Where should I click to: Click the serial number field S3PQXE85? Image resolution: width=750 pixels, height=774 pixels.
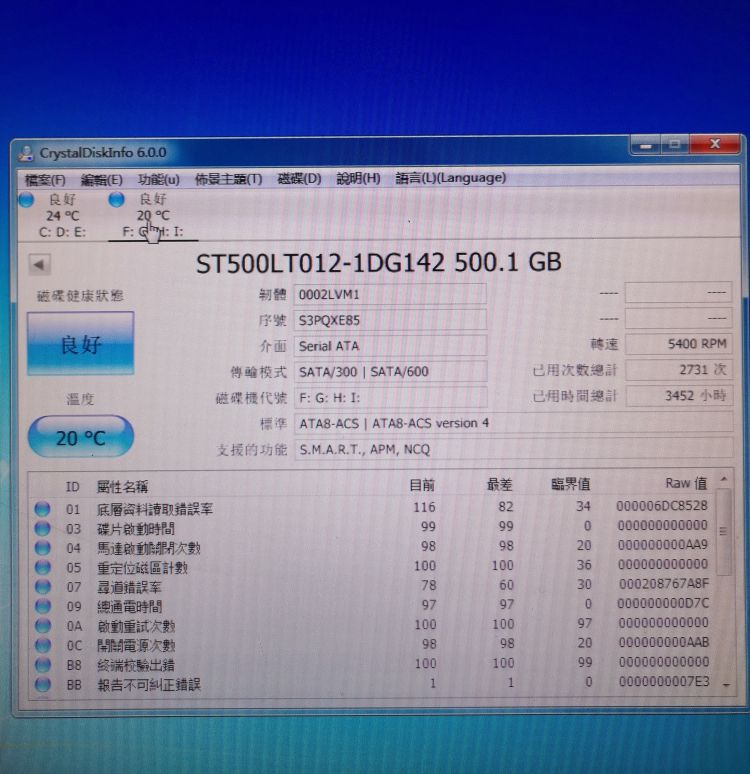click(390, 320)
